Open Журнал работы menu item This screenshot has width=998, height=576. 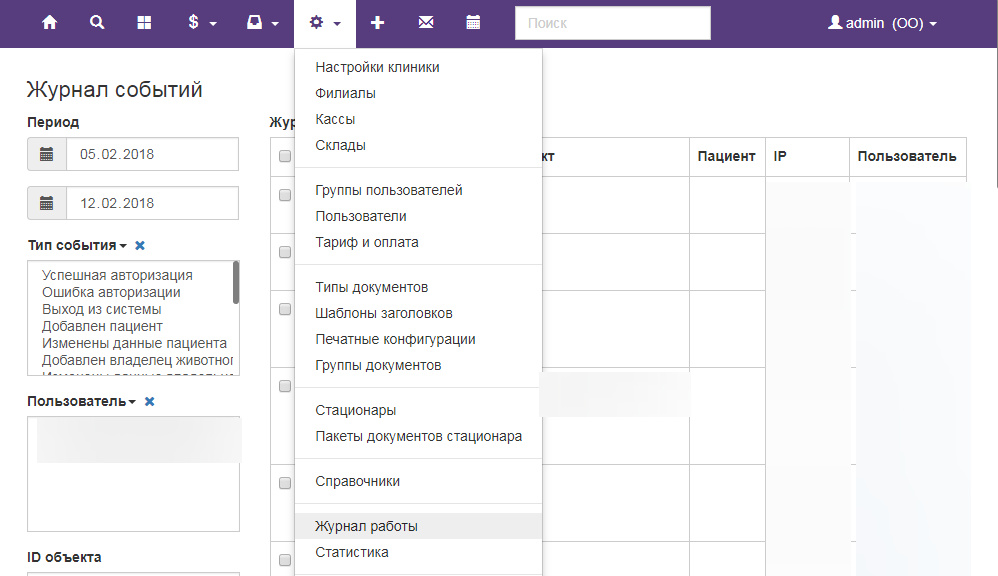point(418,526)
